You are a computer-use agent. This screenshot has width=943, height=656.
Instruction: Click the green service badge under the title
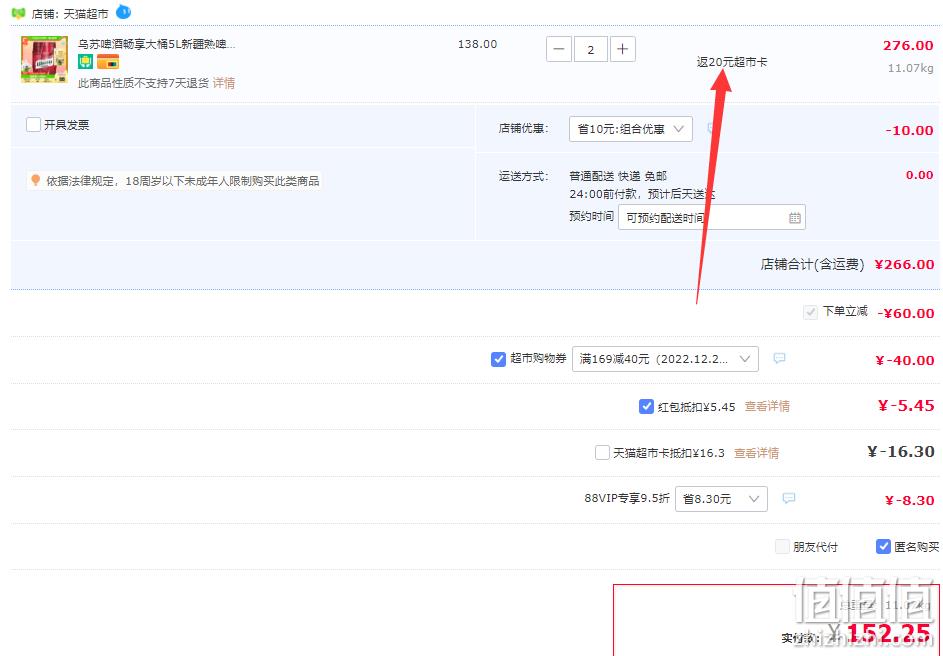pos(85,61)
